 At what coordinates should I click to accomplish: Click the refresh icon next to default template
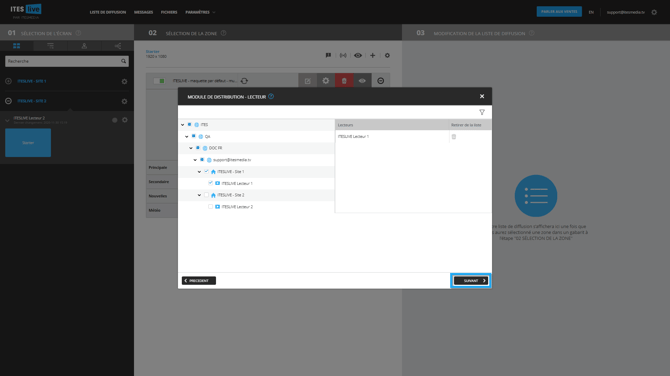tap(244, 81)
